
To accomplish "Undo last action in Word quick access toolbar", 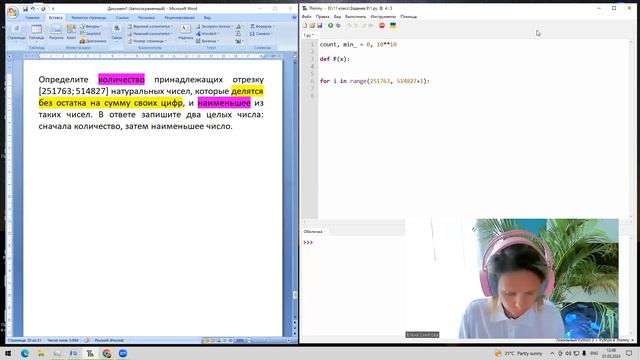I will pyautogui.click(x=33, y=9).
